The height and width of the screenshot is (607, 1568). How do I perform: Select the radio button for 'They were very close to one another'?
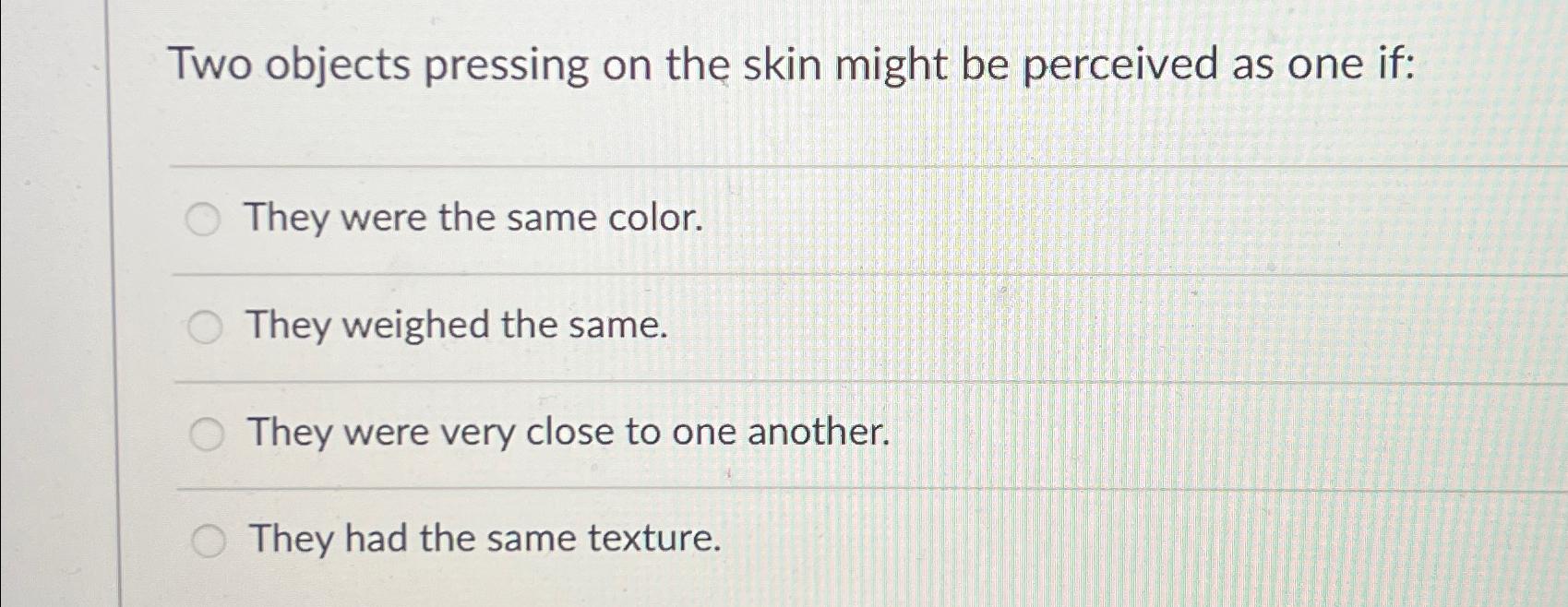tap(206, 431)
